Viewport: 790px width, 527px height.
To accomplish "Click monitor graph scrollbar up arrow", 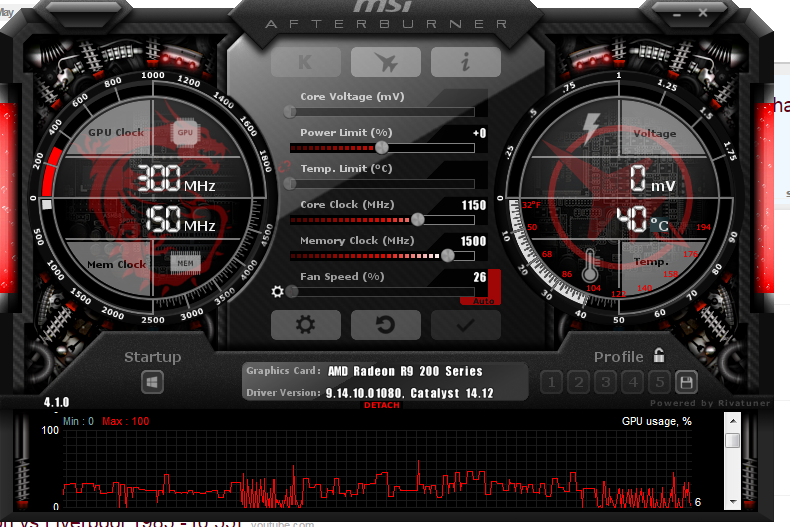I will (733, 421).
